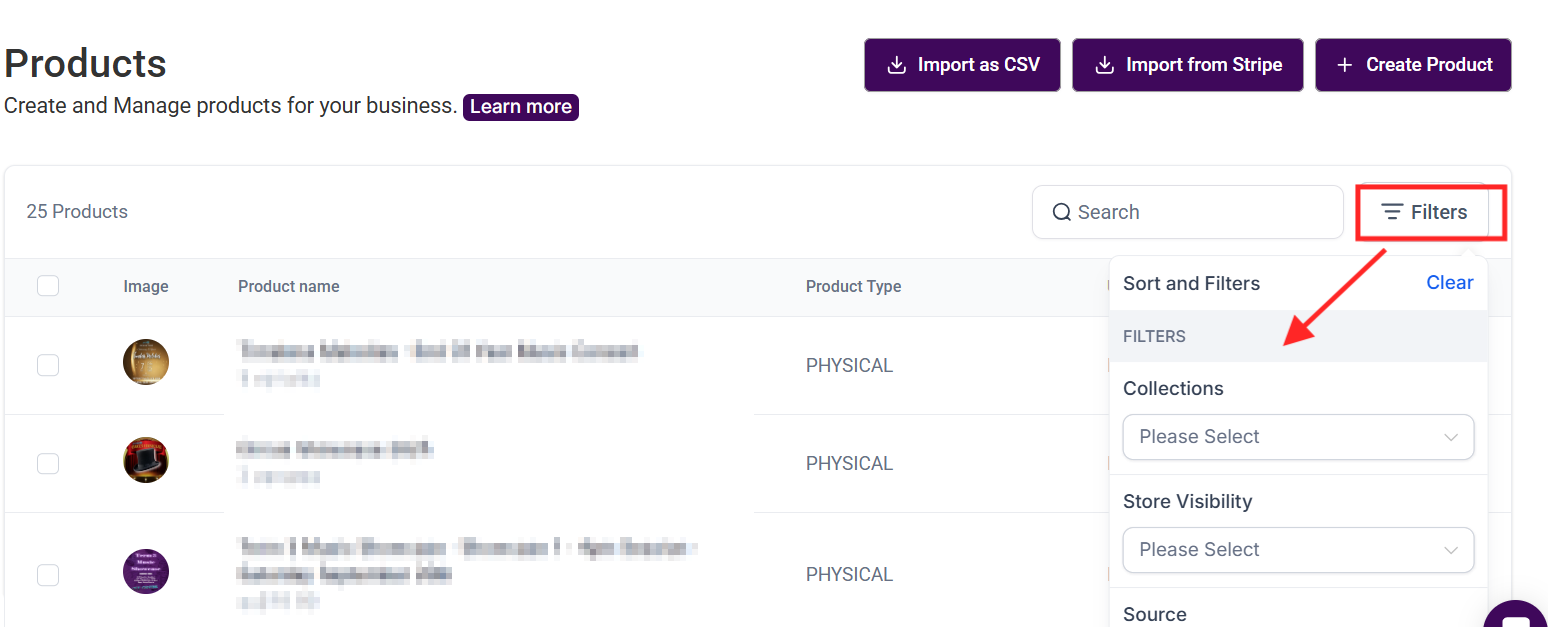
Task: Click the third product's purple thumbnail
Action: pos(146,572)
